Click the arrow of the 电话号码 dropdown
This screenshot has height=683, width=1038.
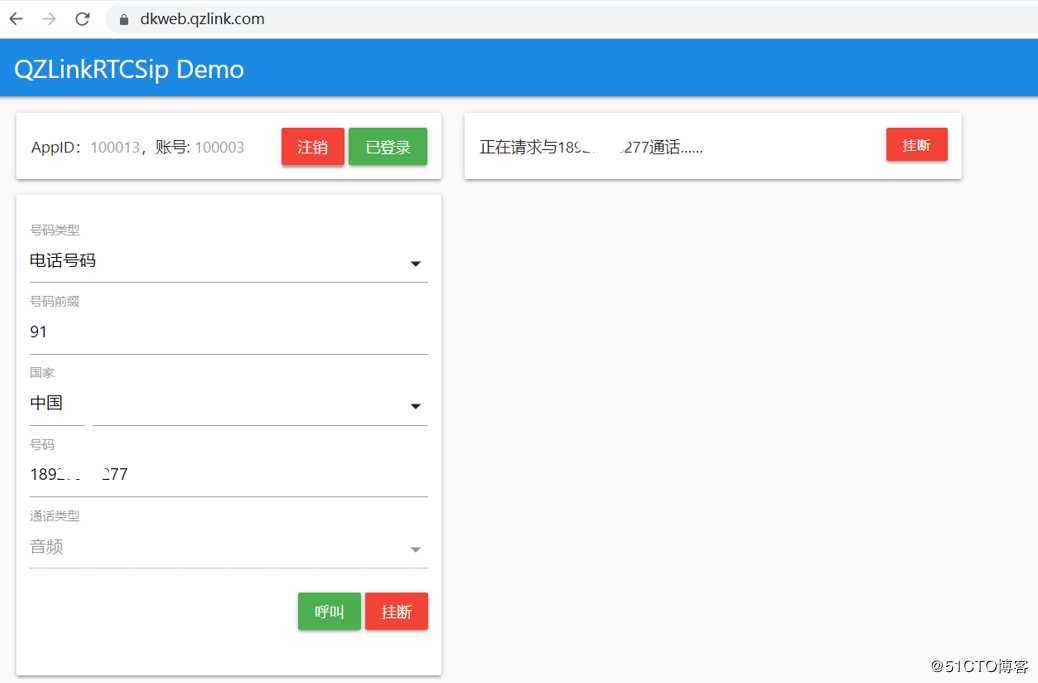coord(415,263)
